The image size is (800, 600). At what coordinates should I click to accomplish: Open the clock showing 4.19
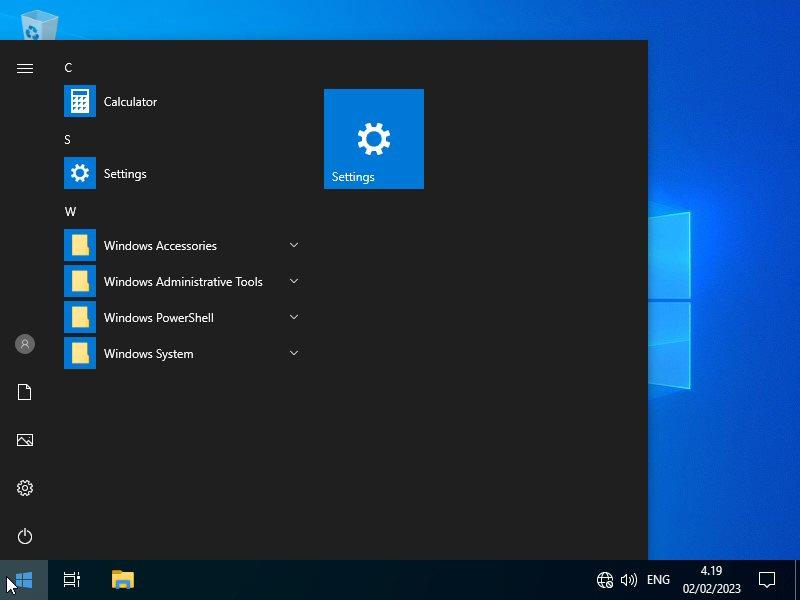pyautogui.click(x=711, y=580)
